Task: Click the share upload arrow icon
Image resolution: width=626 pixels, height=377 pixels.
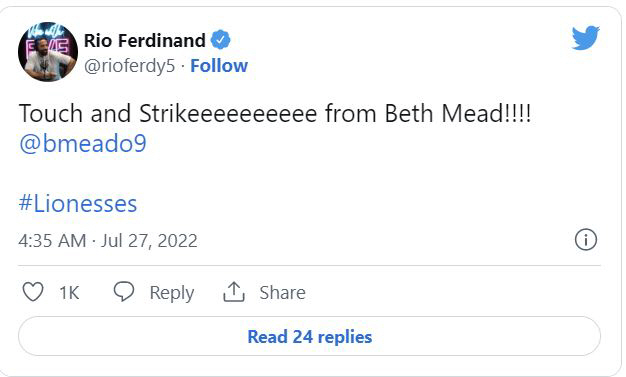Action: (x=234, y=292)
